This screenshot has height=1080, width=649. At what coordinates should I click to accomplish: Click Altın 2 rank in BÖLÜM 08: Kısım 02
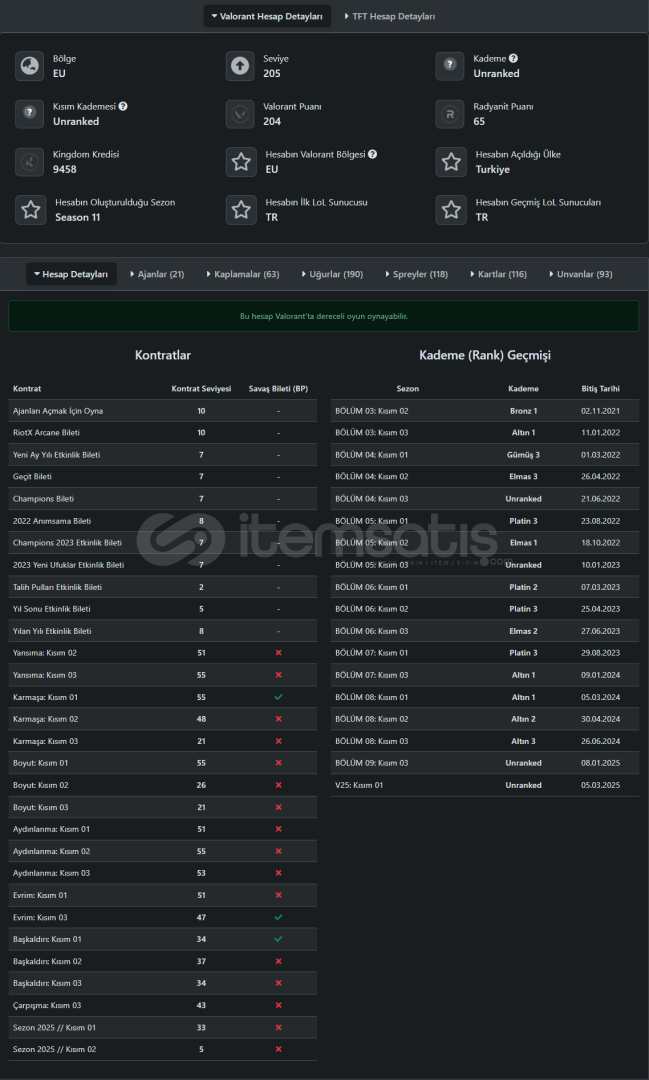[x=524, y=719]
